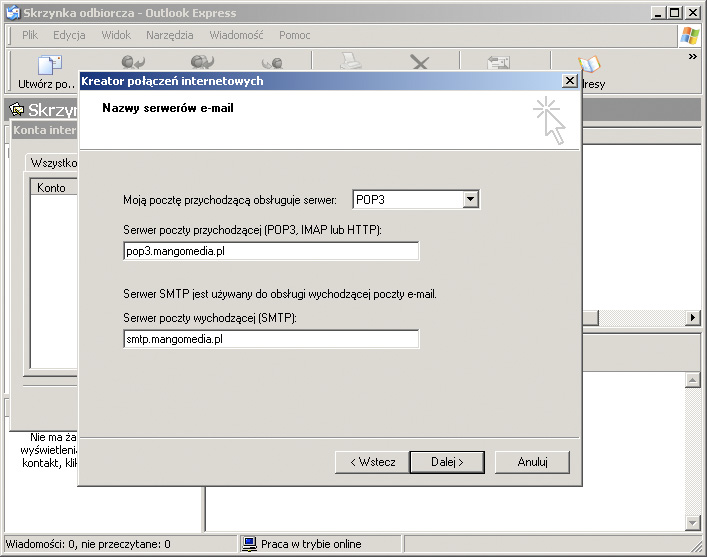Minimize the Outlook Express window
Screen dimensions: 707x557
658,13
